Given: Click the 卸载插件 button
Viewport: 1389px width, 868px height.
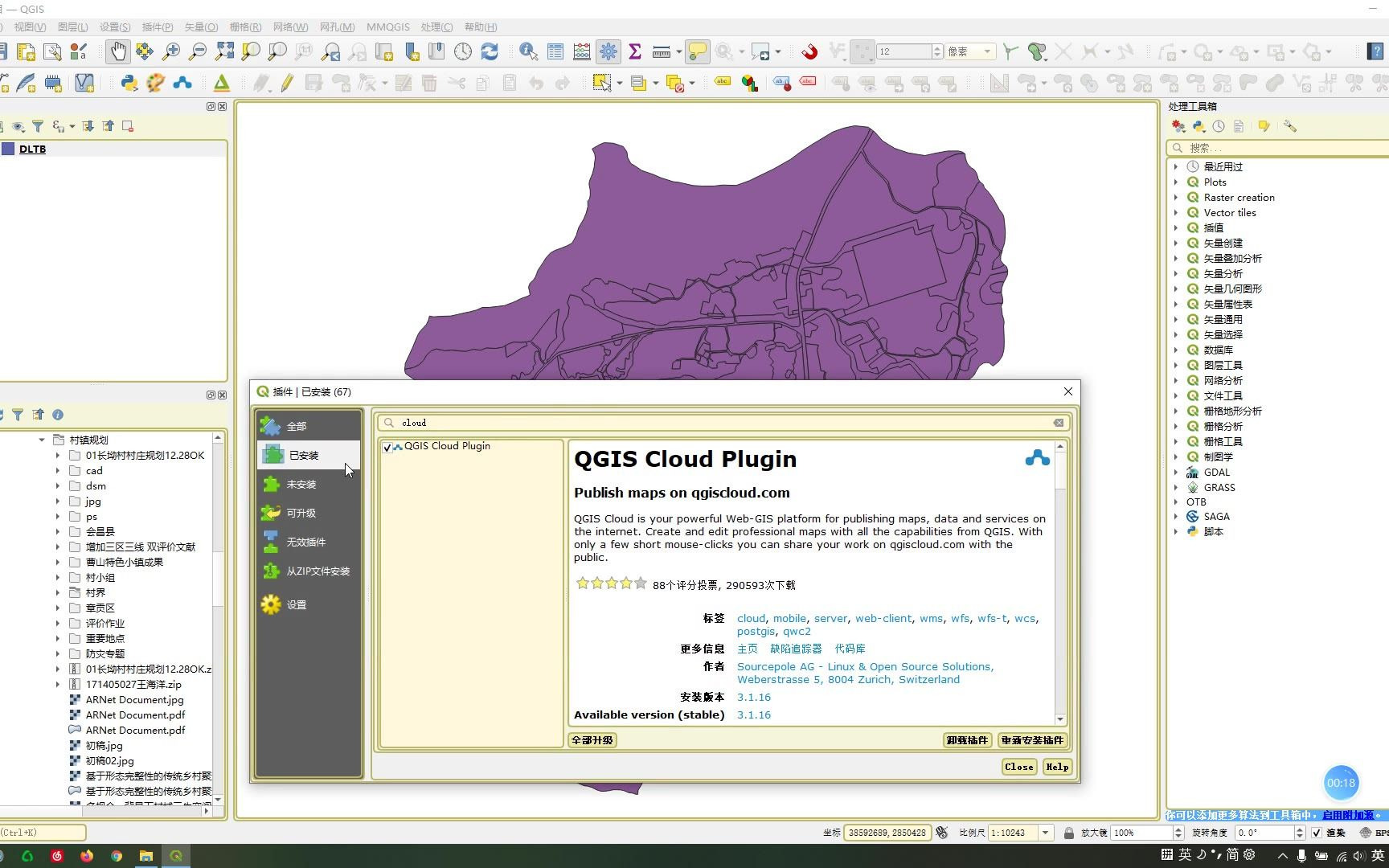Looking at the screenshot, I should point(967,740).
